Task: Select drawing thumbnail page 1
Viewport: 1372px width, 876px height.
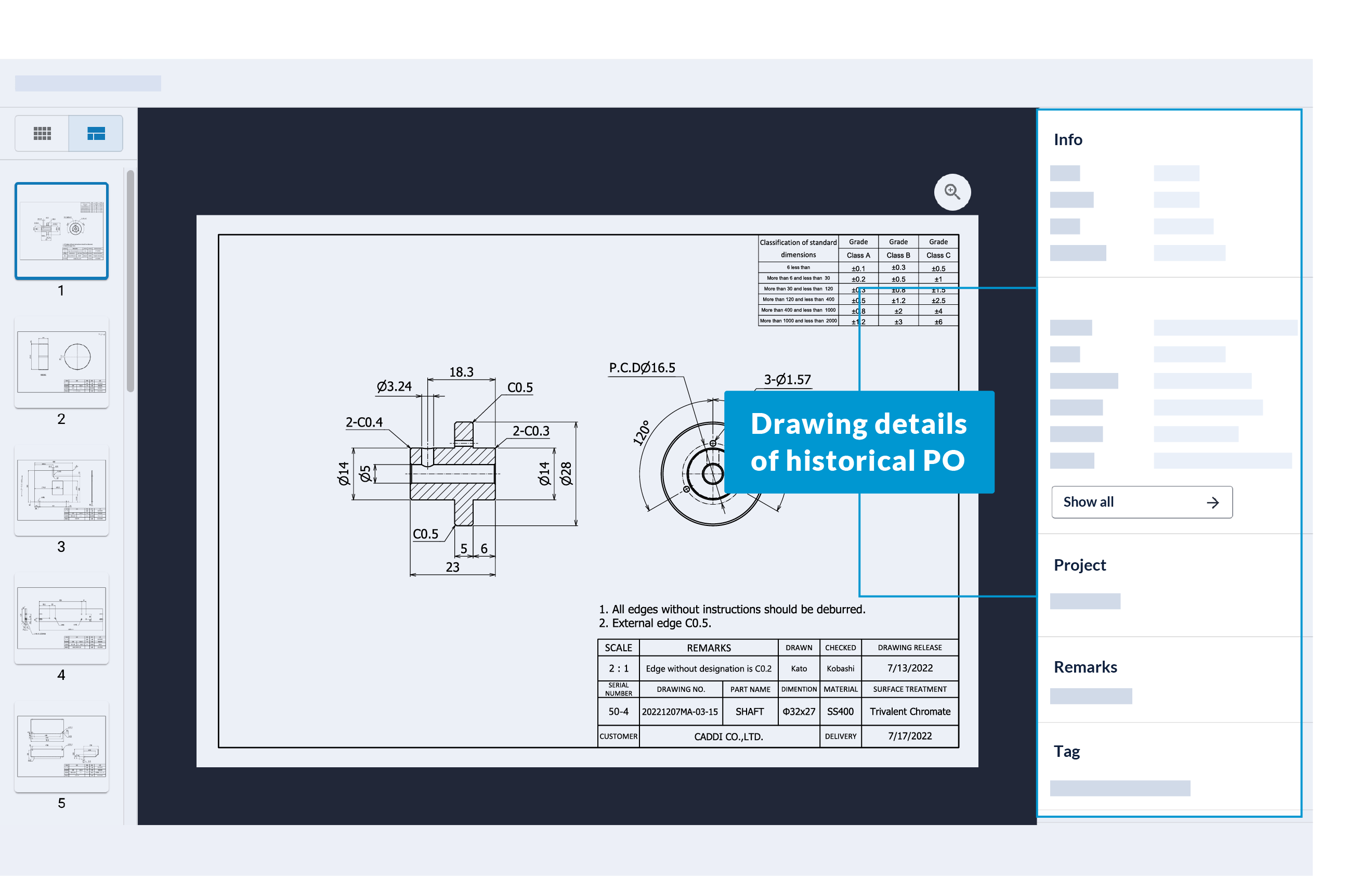Action: [61, 231]
